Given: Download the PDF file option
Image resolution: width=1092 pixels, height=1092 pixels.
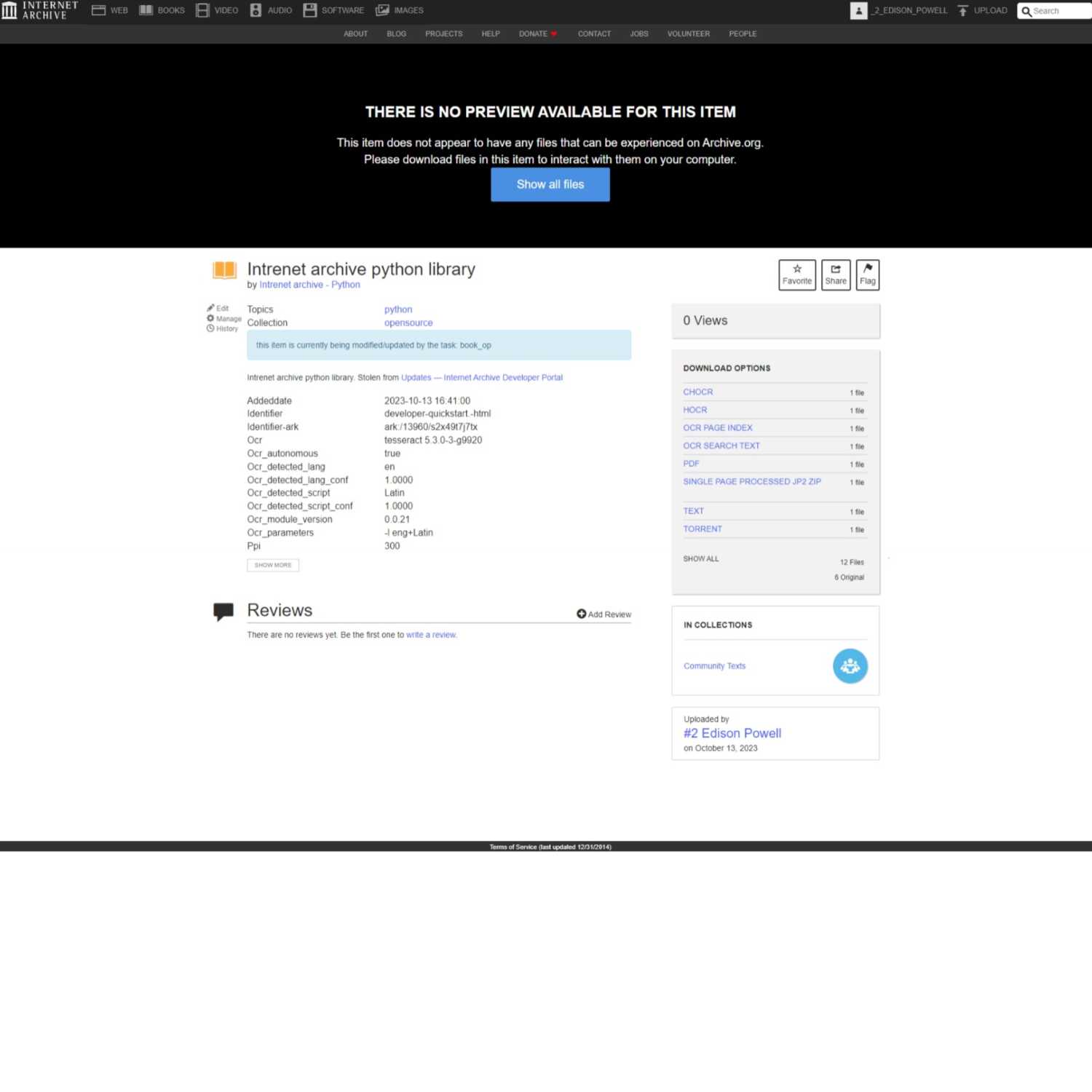Looking at the screenshot, I should click(x=691, y=463).
